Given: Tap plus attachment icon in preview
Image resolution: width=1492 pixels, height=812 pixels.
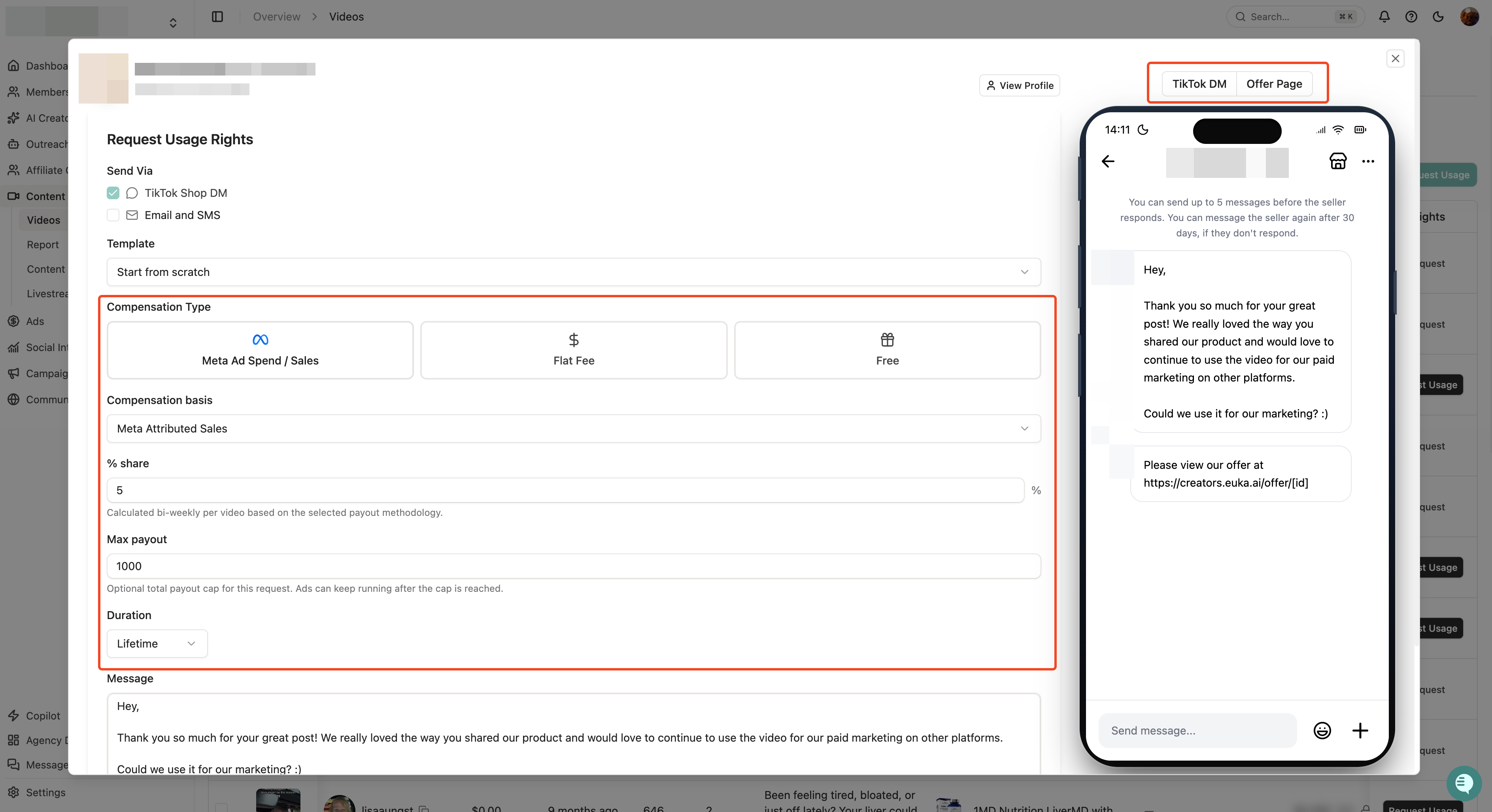Looking at the screenshot, I should coord(1360,730).
